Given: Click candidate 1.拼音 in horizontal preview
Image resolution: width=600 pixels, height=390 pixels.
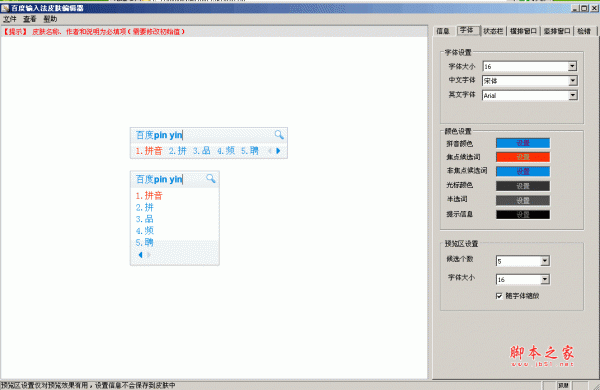Looking at the screenshot, I should (149, 151).
